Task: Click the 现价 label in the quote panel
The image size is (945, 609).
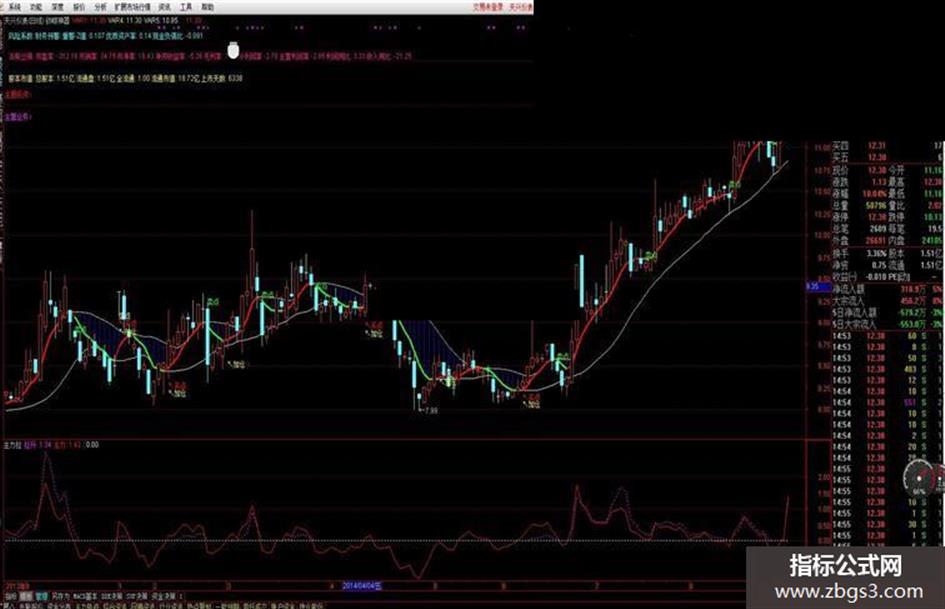Action: tap(840, 170)
